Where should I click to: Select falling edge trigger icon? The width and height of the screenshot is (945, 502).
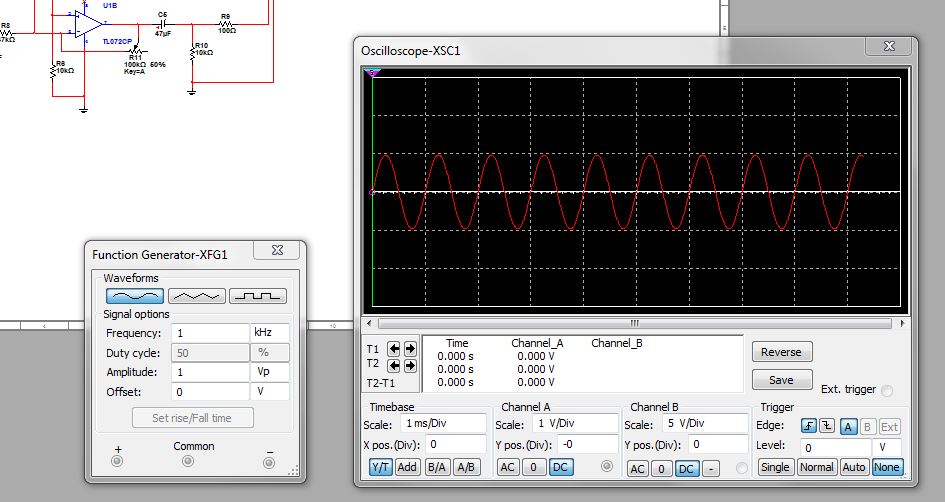coord(827,427)
